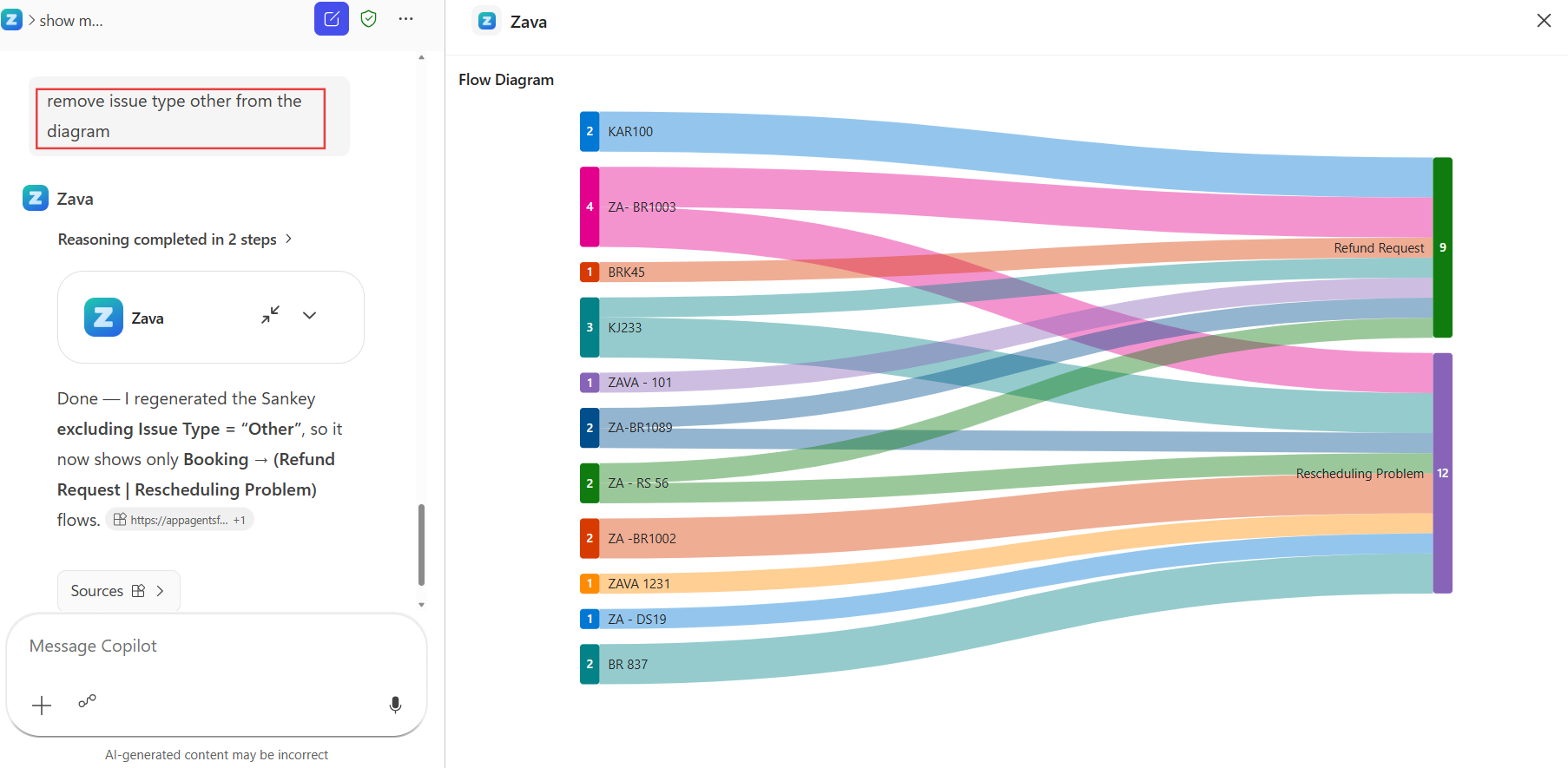Image resolution: width=1568 pixels, height=768 pixels.
Task: Select the purple Rescheduling Problem node bar
Action: coord(1443,473)
